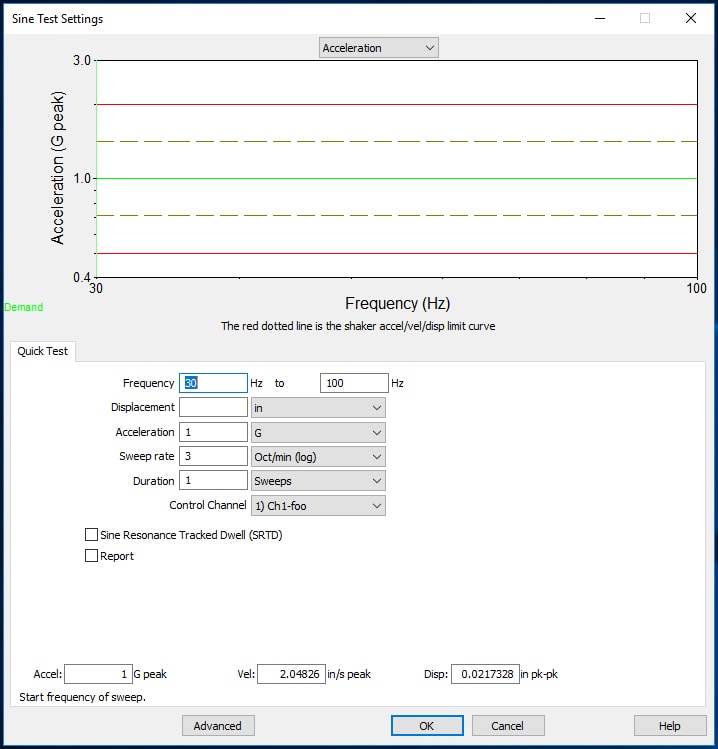
Task: Open the Duration units dropdown showing Sweeps
Action: click(318, 481)
